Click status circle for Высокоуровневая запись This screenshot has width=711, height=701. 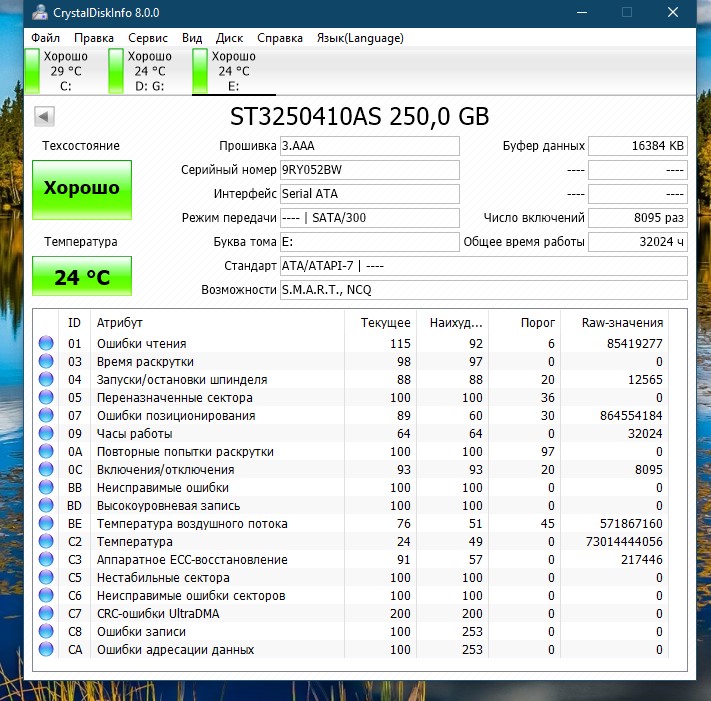pos(46,505)
